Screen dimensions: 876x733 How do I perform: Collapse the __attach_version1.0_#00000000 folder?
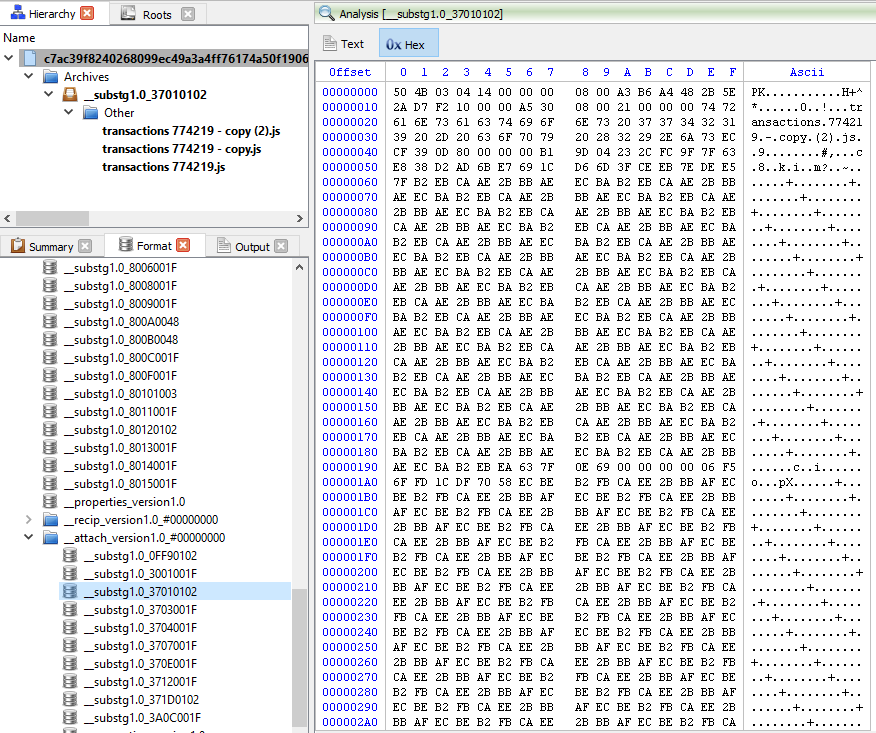pyautogui.click(x=29, y=537)
